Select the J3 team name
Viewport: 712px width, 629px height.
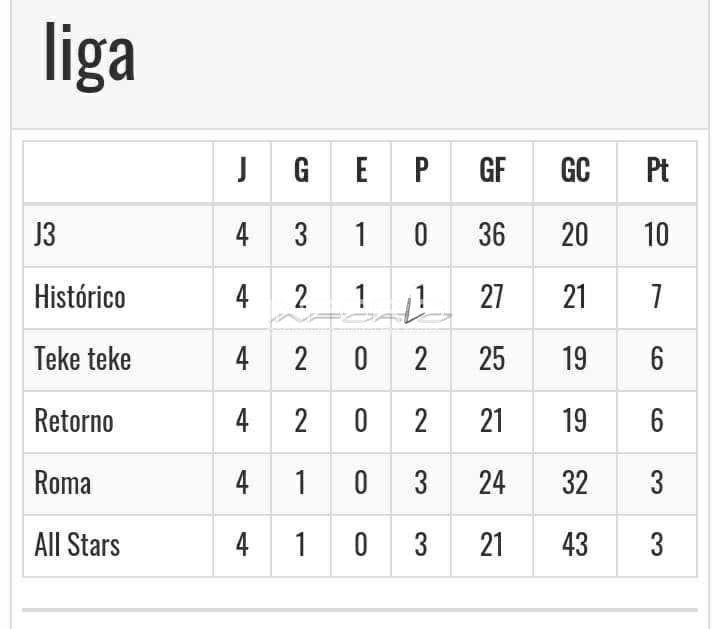coord(46,235)
